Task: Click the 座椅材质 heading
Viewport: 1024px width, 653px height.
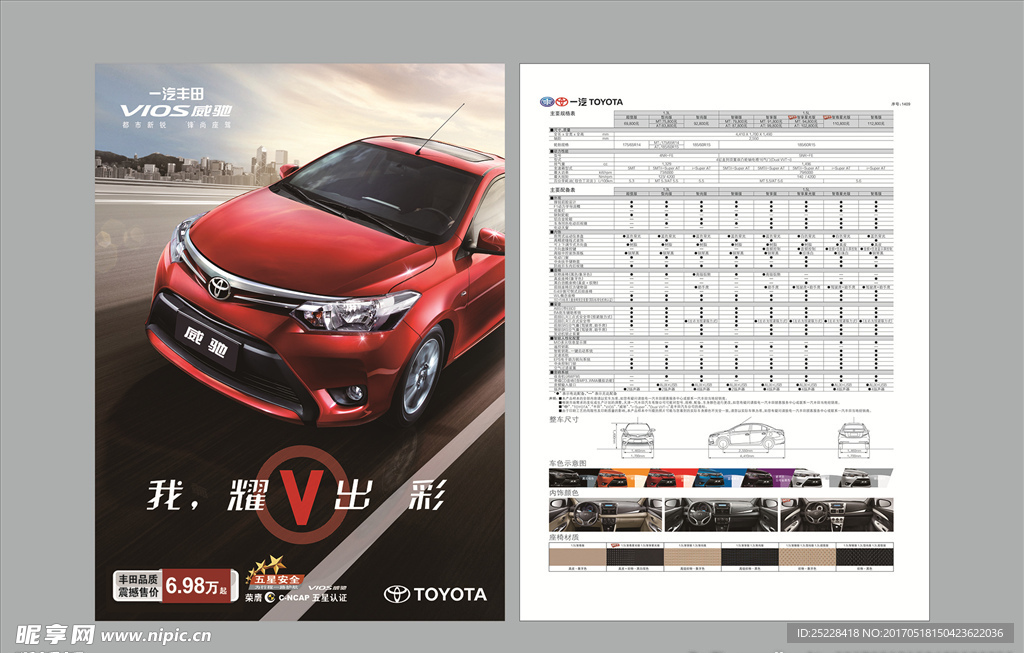Action: [564, 537]
